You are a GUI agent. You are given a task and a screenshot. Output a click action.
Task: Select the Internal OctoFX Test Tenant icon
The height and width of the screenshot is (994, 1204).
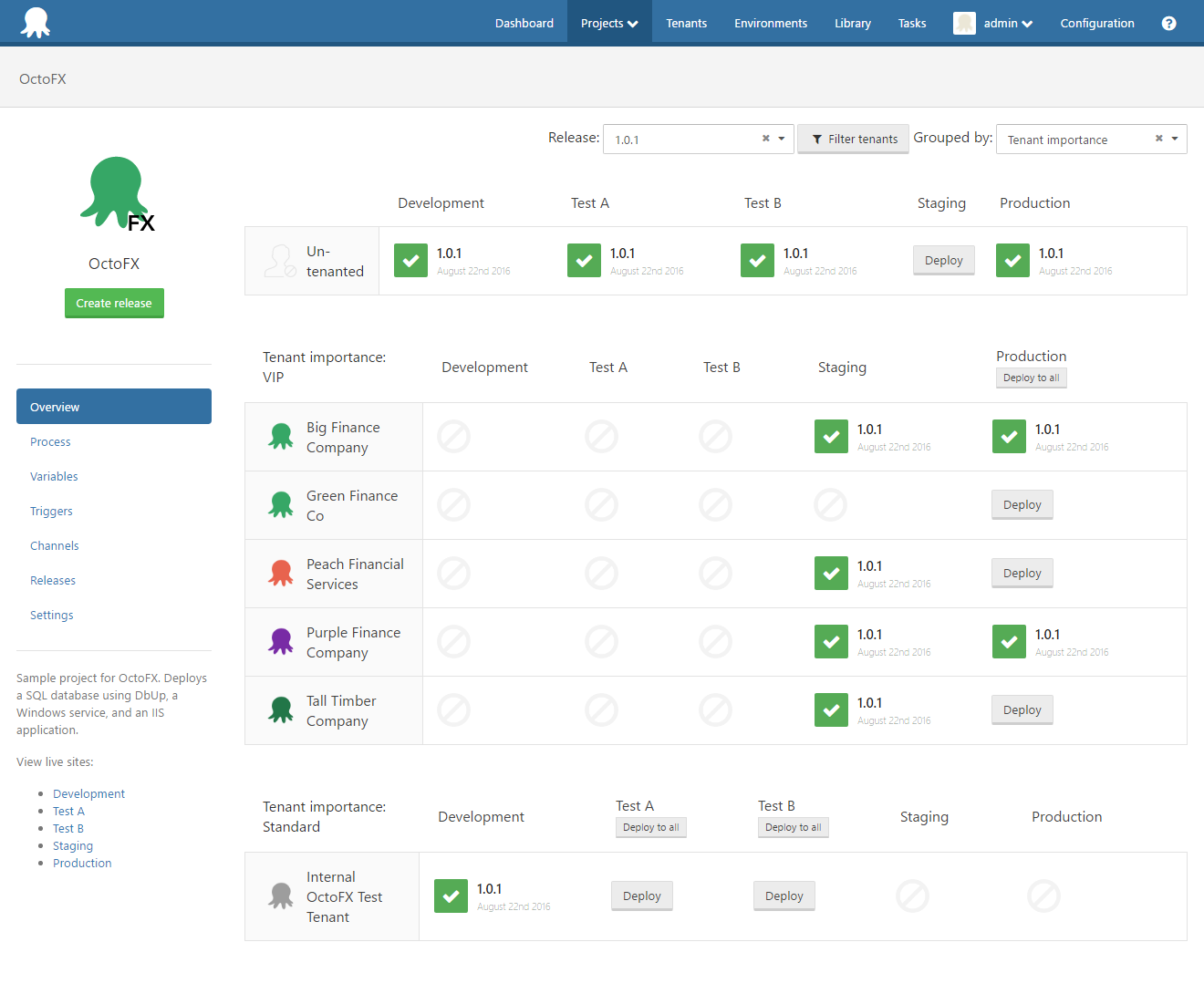[280, 896]
